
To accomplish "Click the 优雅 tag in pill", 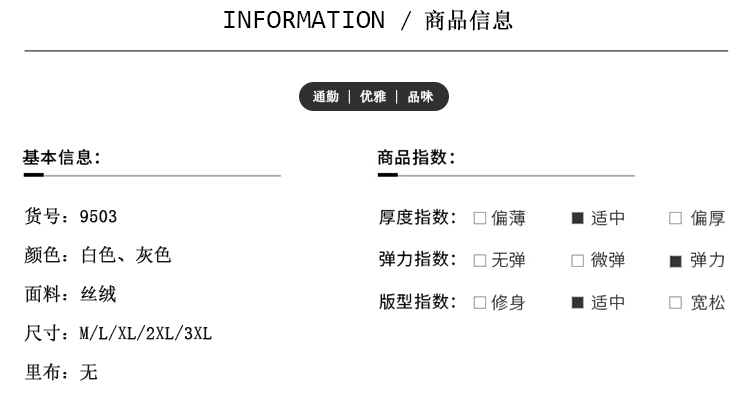I will 373,97.
